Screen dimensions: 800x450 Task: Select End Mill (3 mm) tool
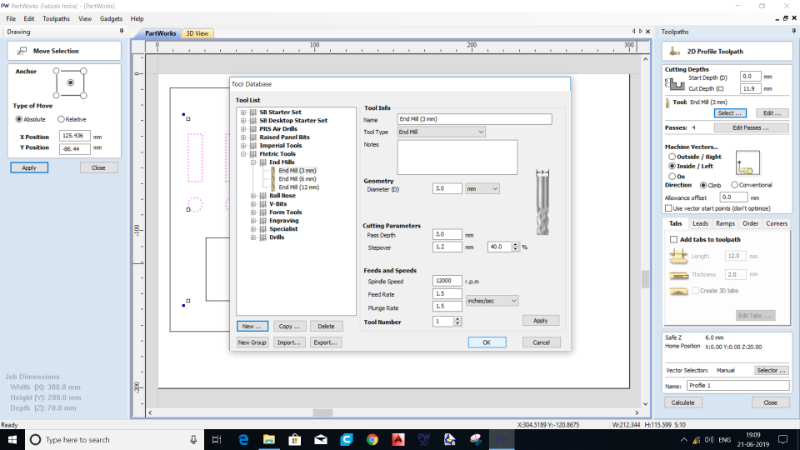(297, 170)
